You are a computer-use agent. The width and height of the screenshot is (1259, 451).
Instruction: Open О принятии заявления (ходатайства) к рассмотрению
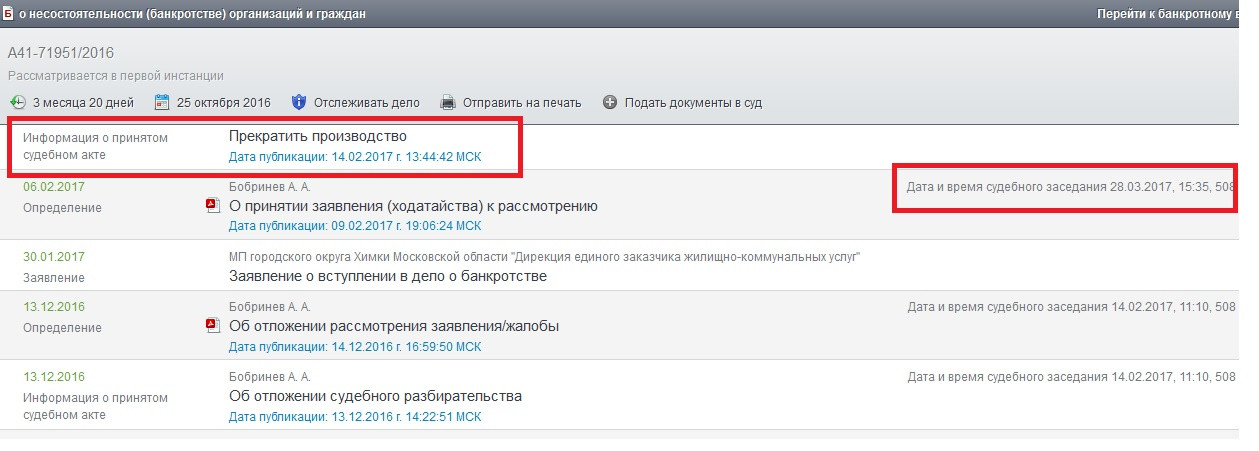tap(413, 206)
